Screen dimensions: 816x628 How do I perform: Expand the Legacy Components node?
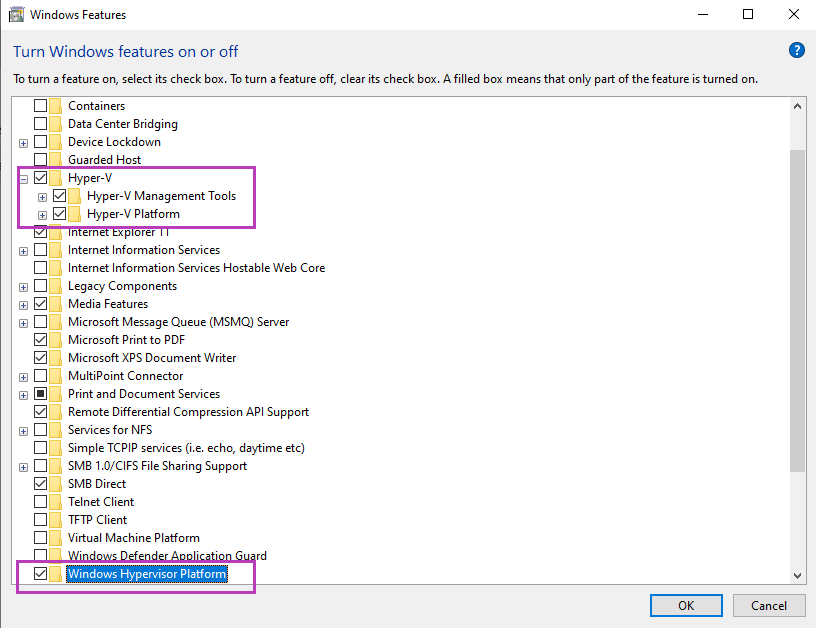click(x=23, y=288)
